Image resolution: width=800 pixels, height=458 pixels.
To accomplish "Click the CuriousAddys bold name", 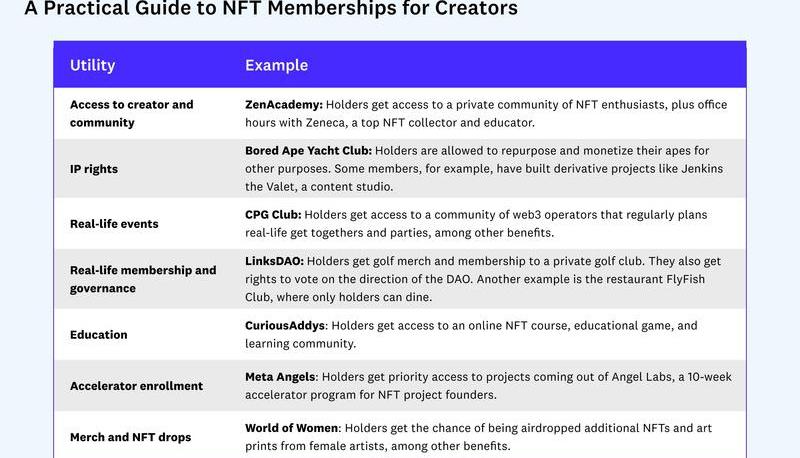I will coord(286,325).
